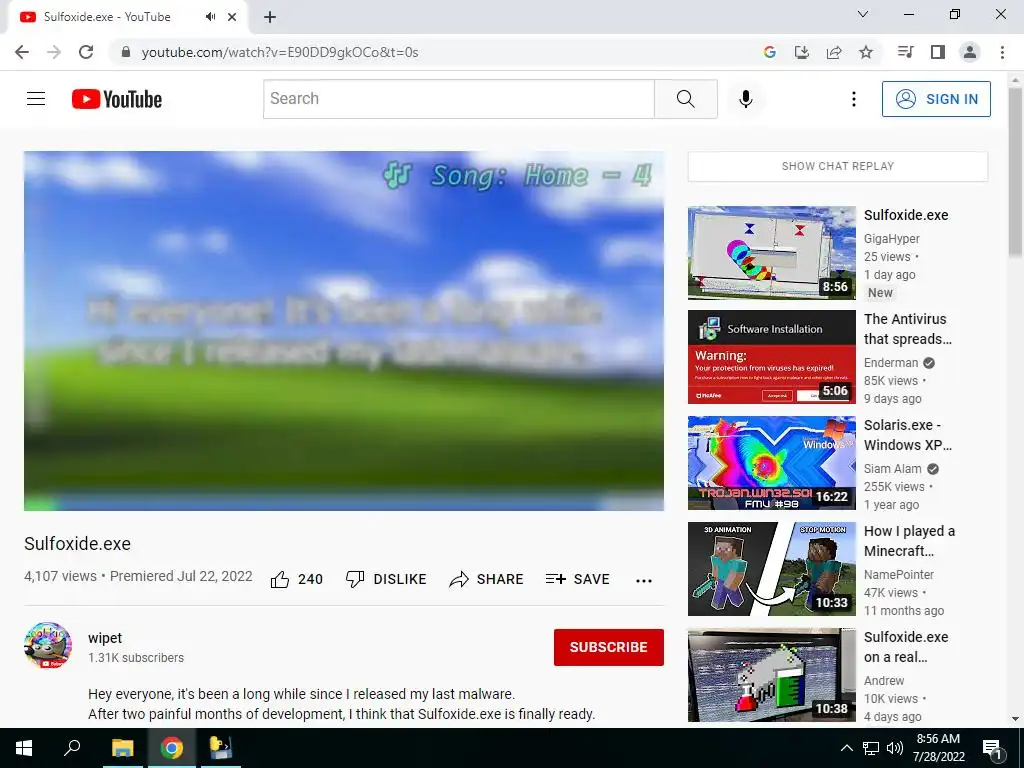Open the wipet channel name link
This screenshot has width=1024, height=768.
click(105, 638)
